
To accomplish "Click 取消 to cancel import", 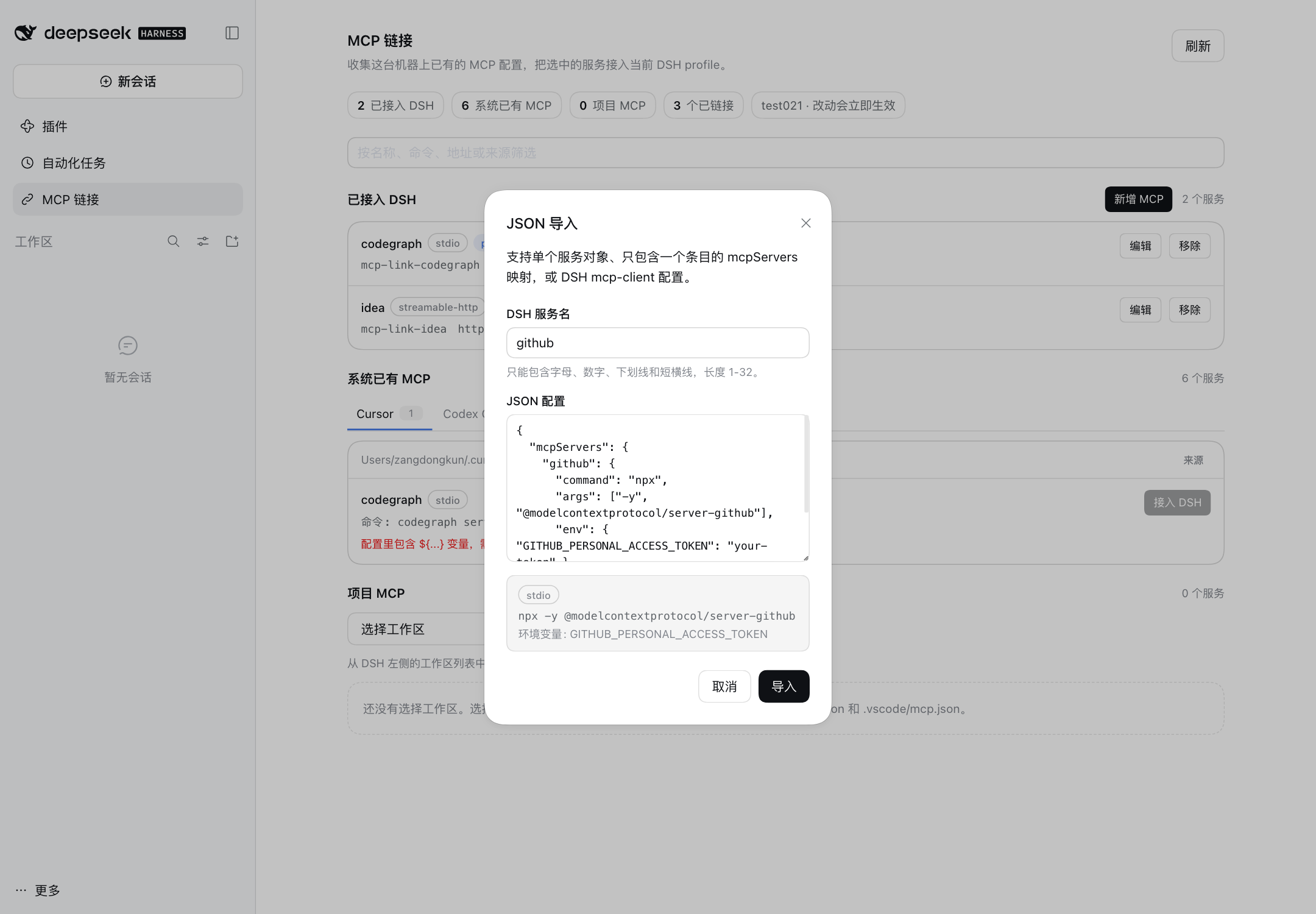I will (x=724, y=686).
